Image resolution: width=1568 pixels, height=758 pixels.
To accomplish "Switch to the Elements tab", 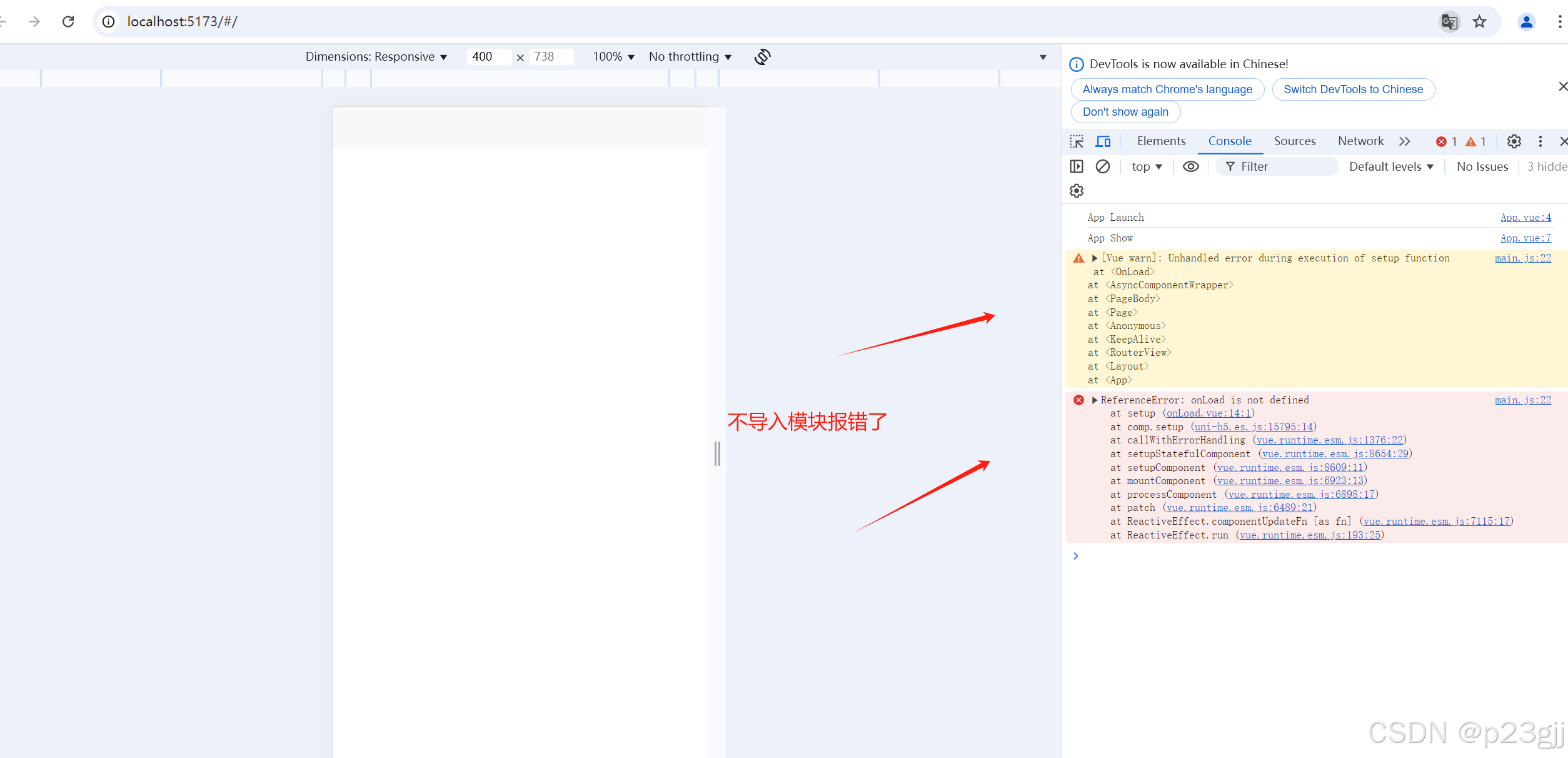I will [x=1161, y=141].
